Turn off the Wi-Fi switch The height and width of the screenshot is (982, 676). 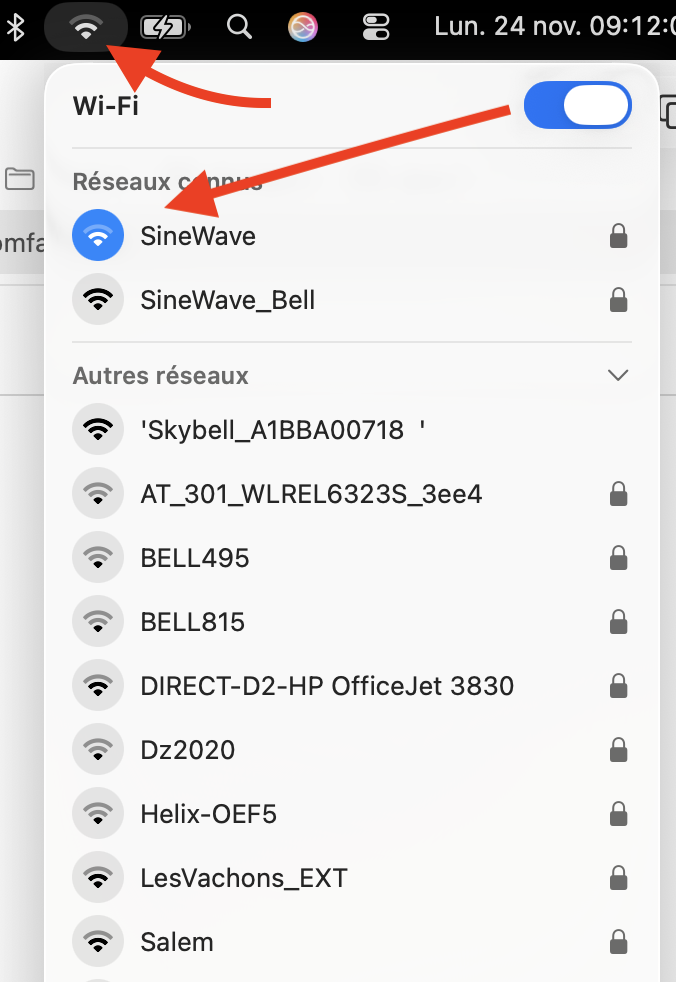578,105
